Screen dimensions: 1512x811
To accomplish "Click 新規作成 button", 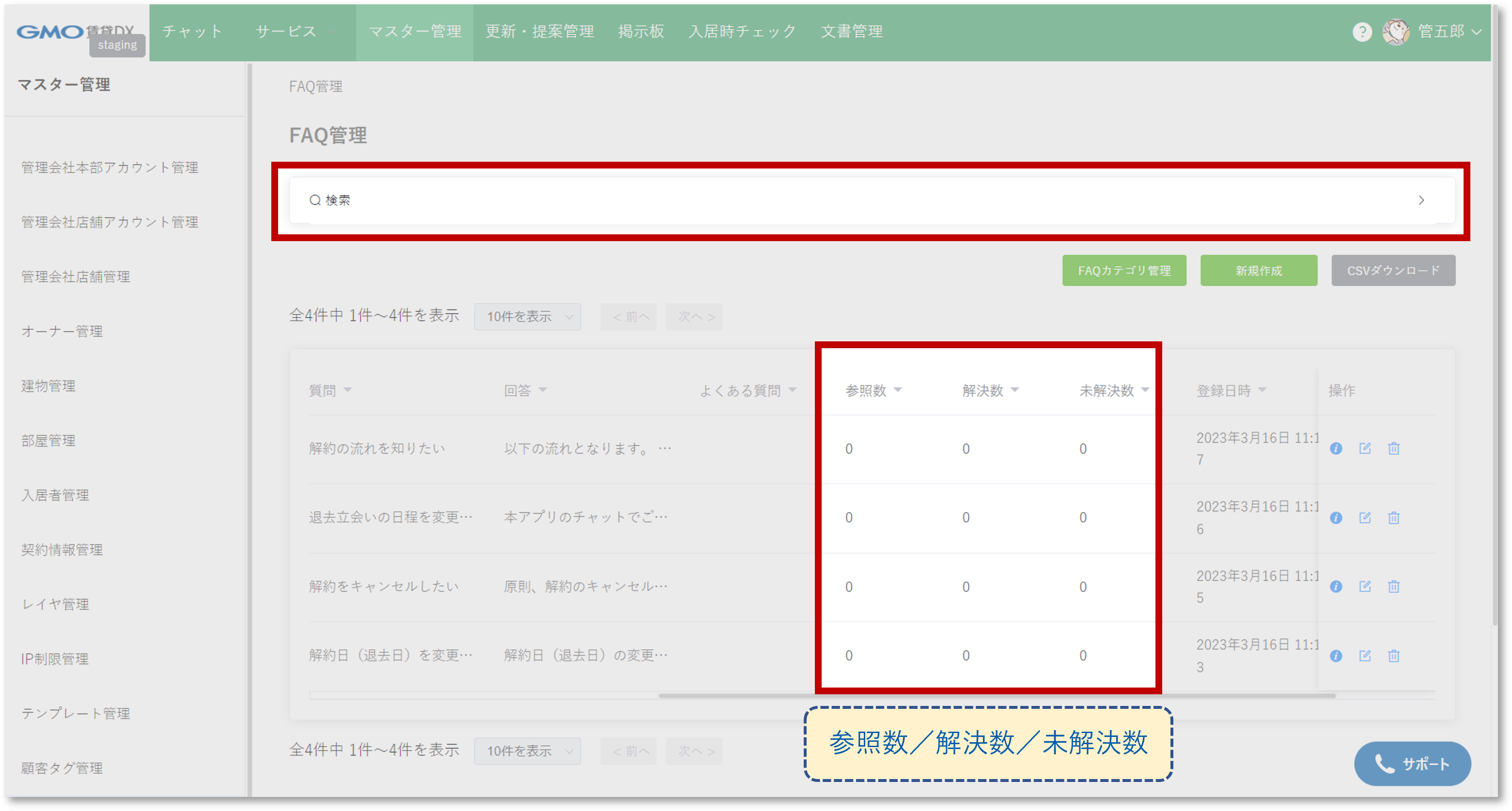I will tap(1259, 270).
